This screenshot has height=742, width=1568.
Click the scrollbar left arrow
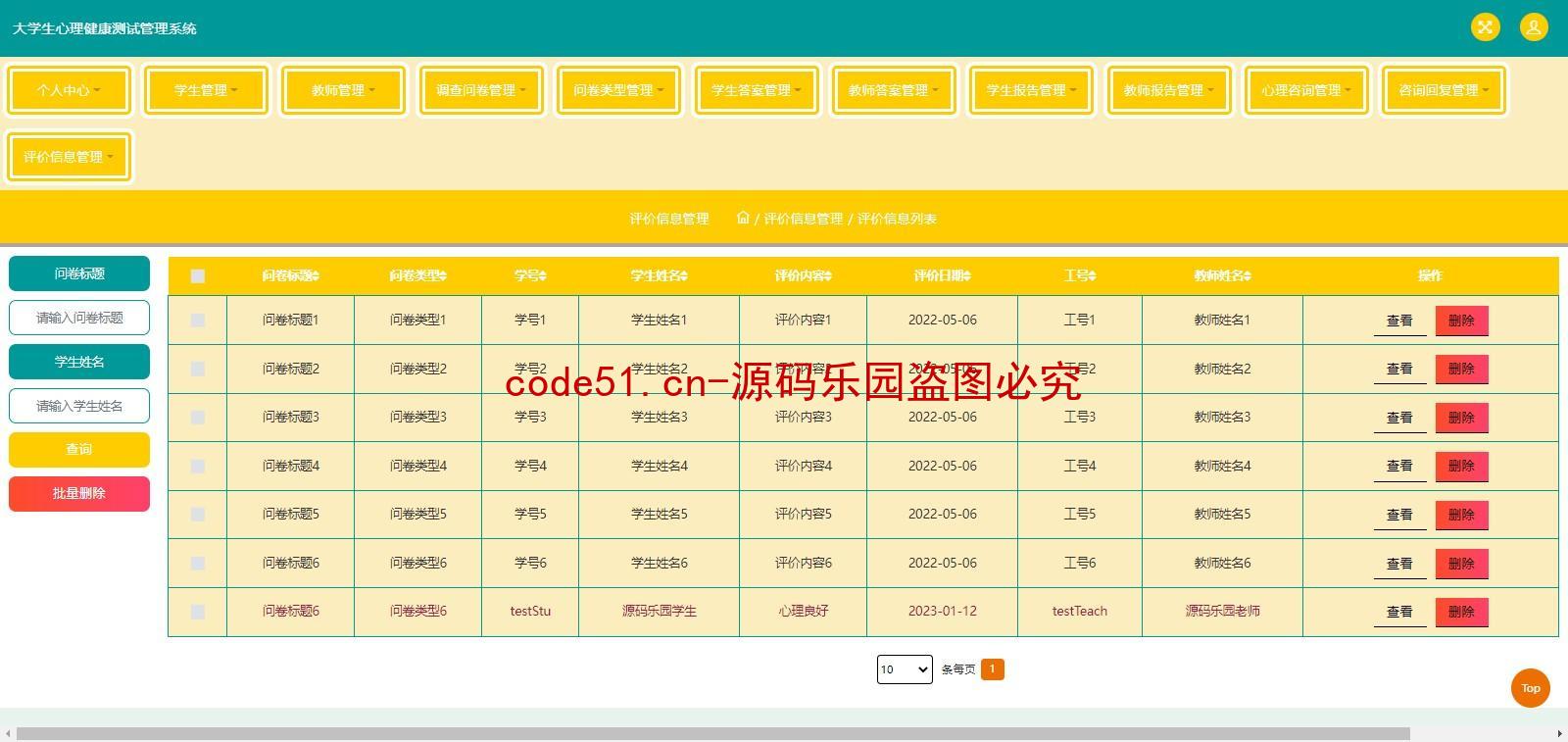pos(7,734)
